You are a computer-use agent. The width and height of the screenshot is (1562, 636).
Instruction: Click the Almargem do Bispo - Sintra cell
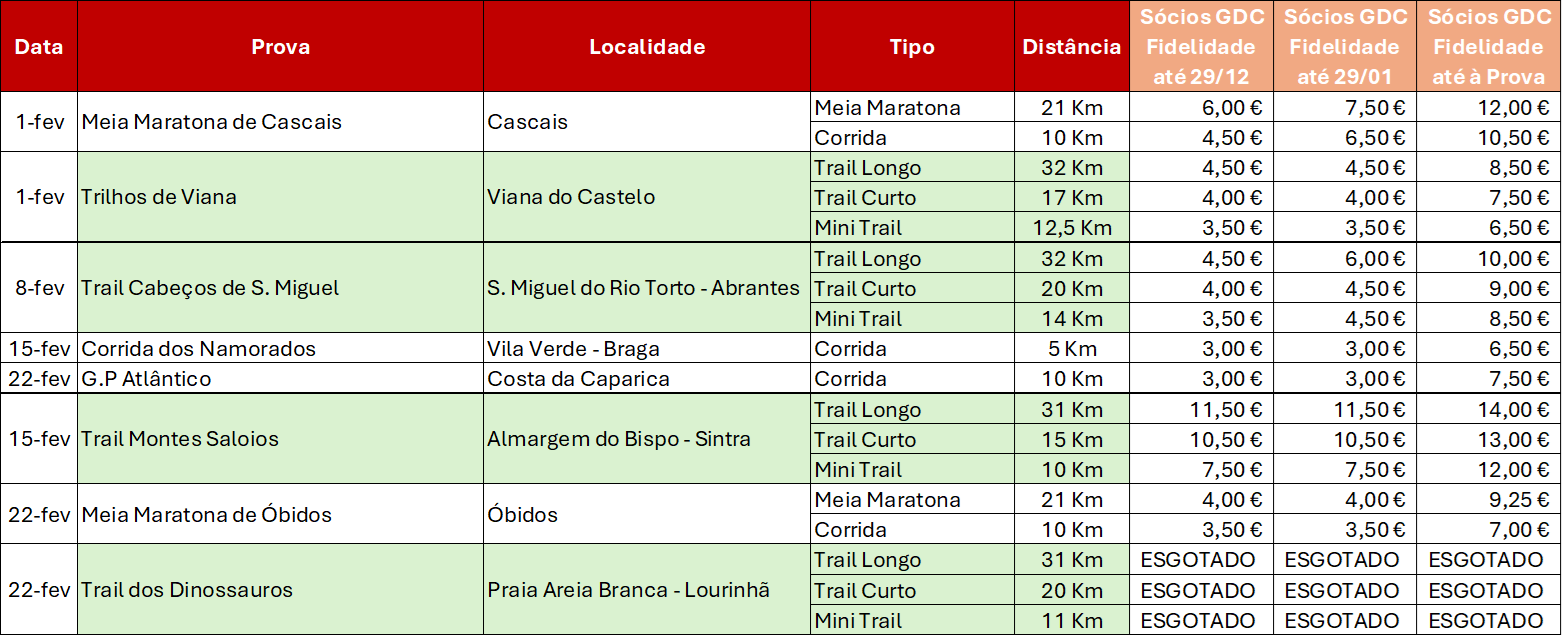point(619,439)
